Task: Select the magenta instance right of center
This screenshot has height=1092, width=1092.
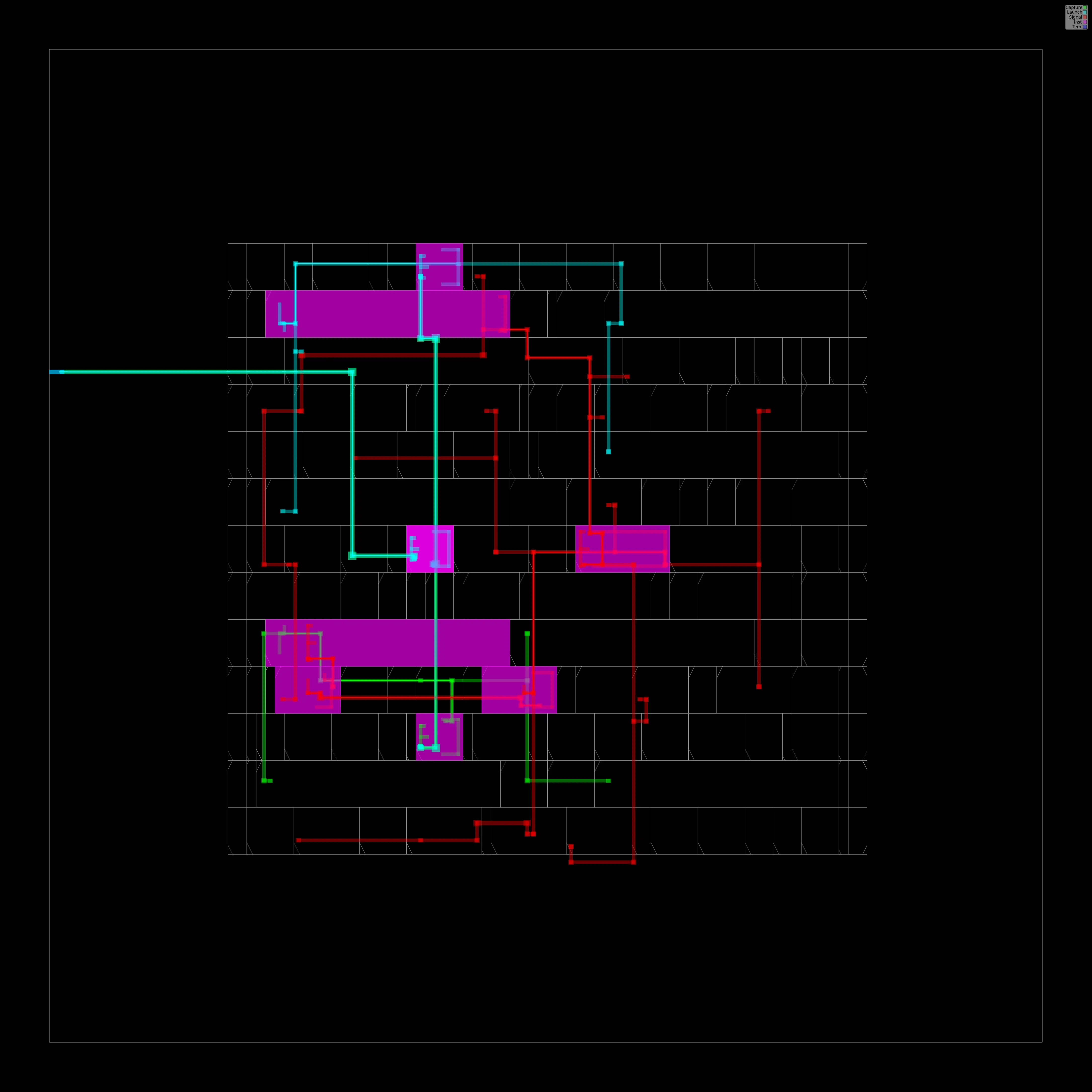Action: click(x=622, y=549)
